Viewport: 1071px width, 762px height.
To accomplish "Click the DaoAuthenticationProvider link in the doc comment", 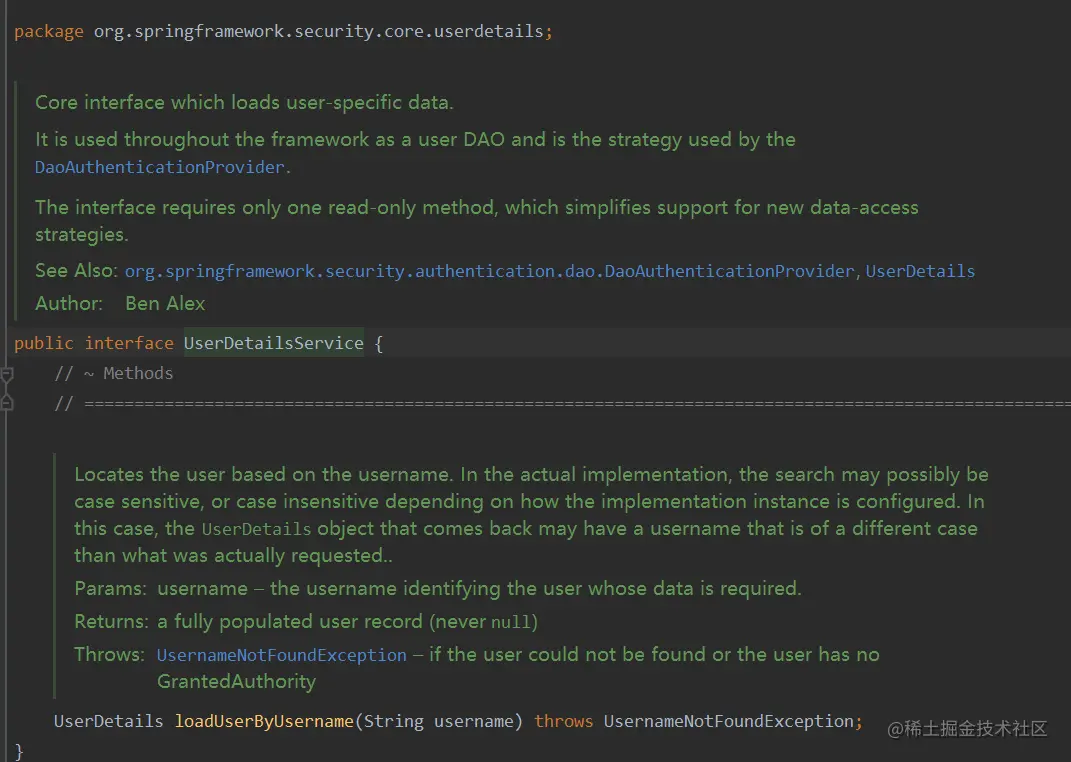I will point(160,167).
